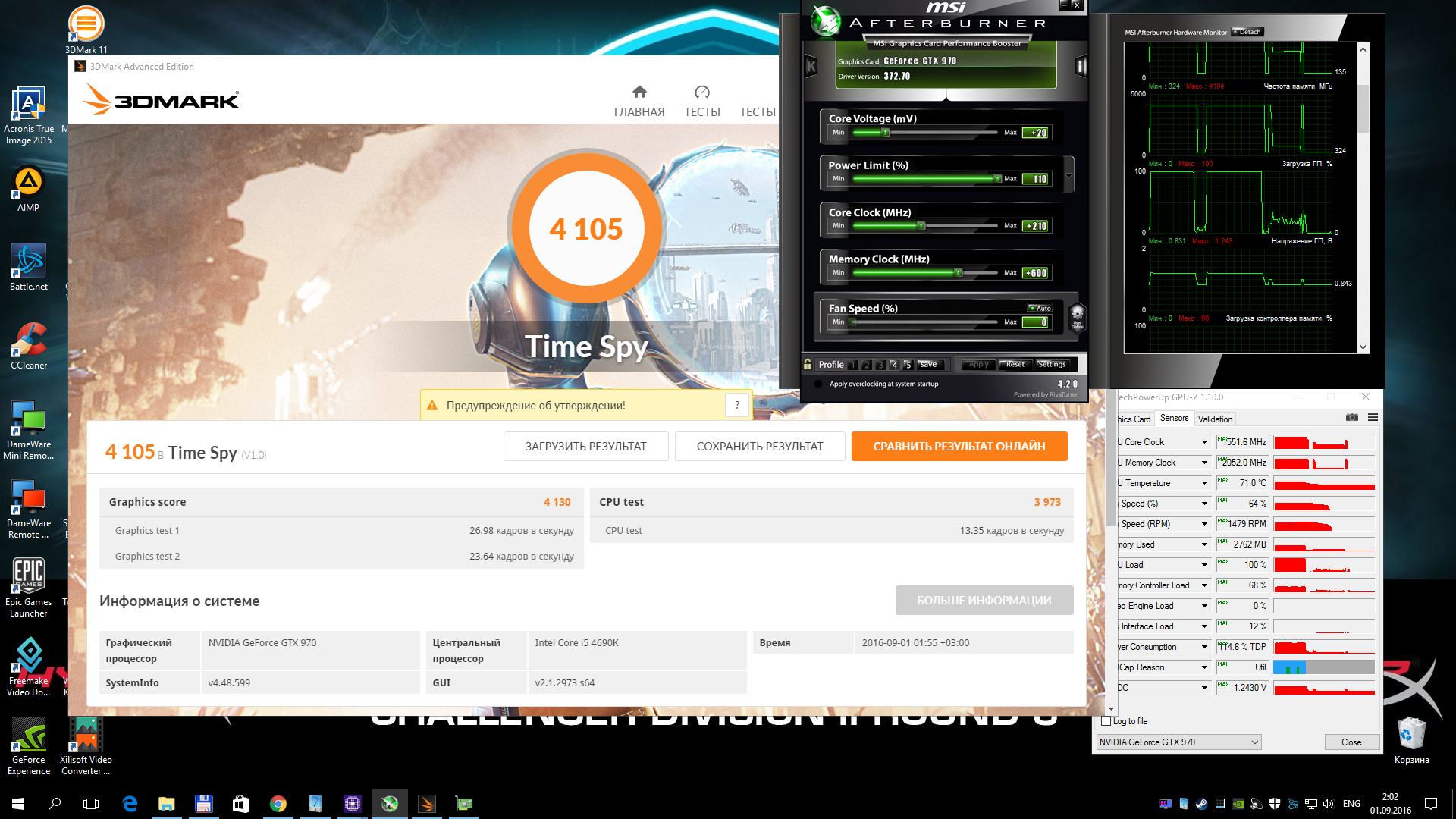Click ЗАГРУЗИТЬ РЕЗУЛЬТАТ button

(x=585, y=446)
